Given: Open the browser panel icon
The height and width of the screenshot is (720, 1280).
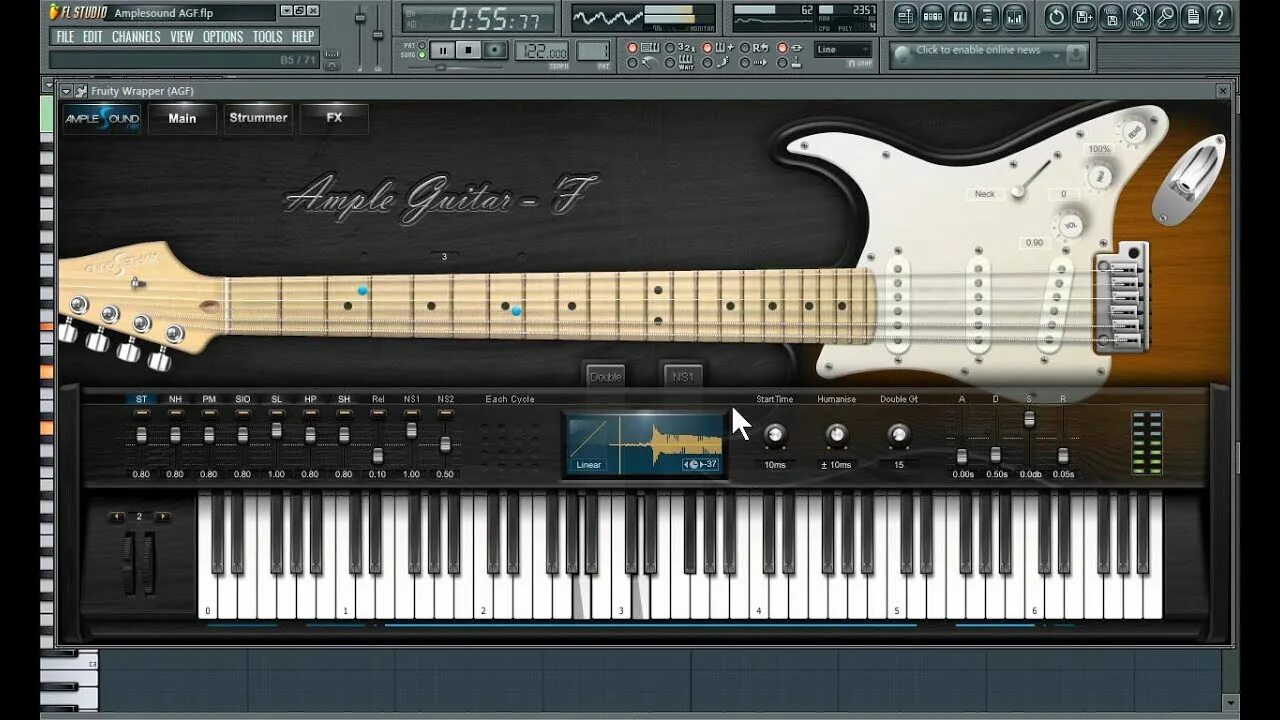Looking at the screenshot, I should (x=986, y=16).
